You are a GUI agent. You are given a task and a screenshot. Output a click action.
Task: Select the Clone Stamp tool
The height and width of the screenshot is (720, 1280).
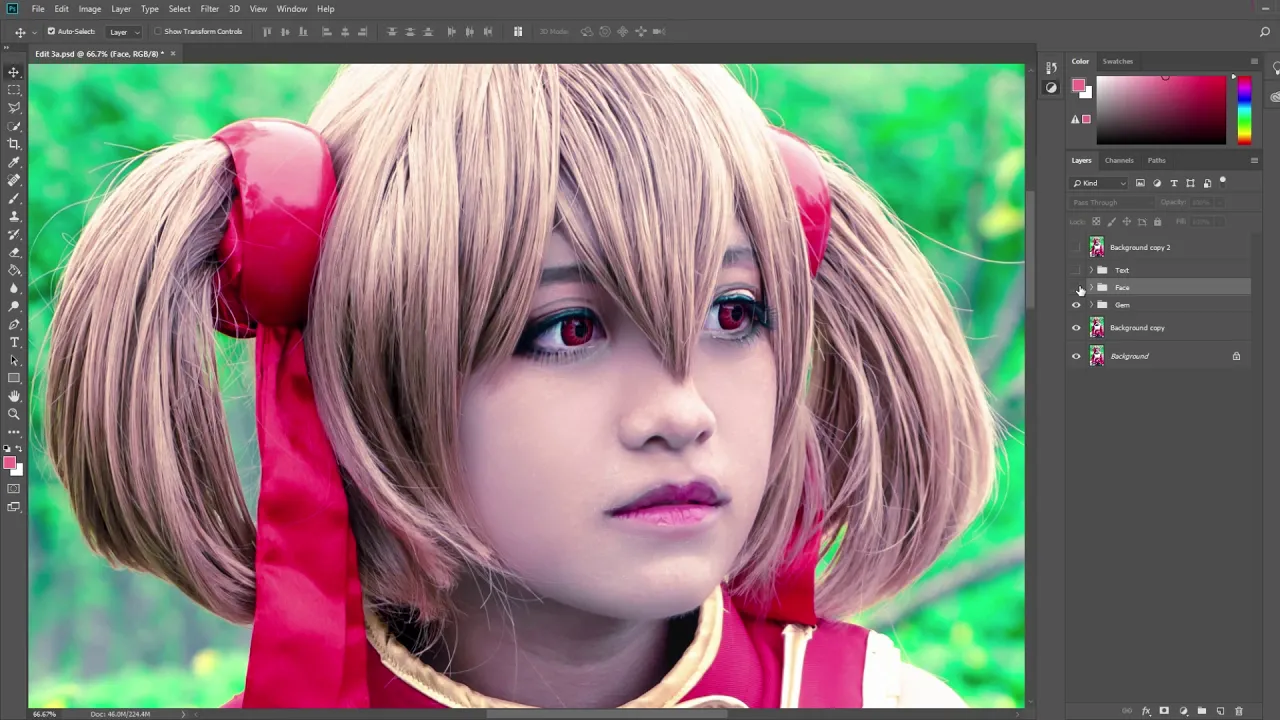[x=14, y=216]
